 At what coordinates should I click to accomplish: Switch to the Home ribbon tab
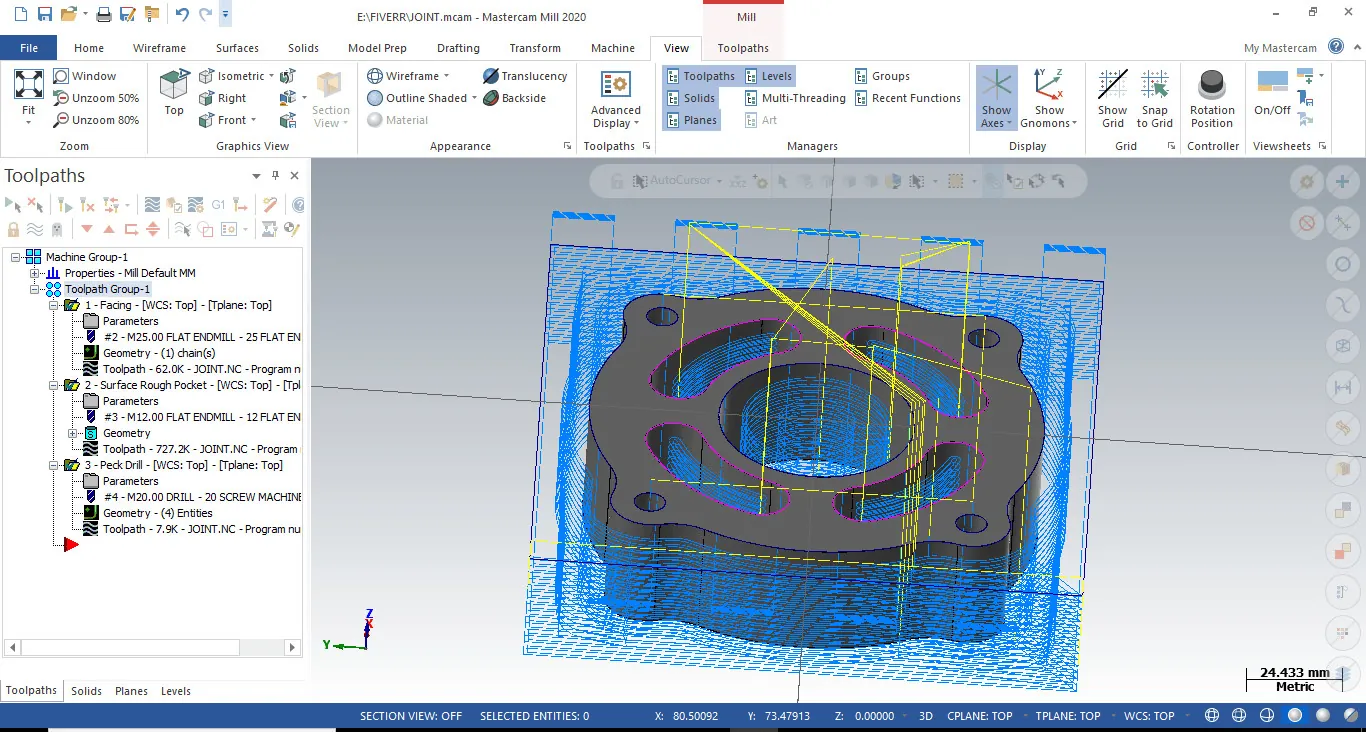(x=89, y=47)
